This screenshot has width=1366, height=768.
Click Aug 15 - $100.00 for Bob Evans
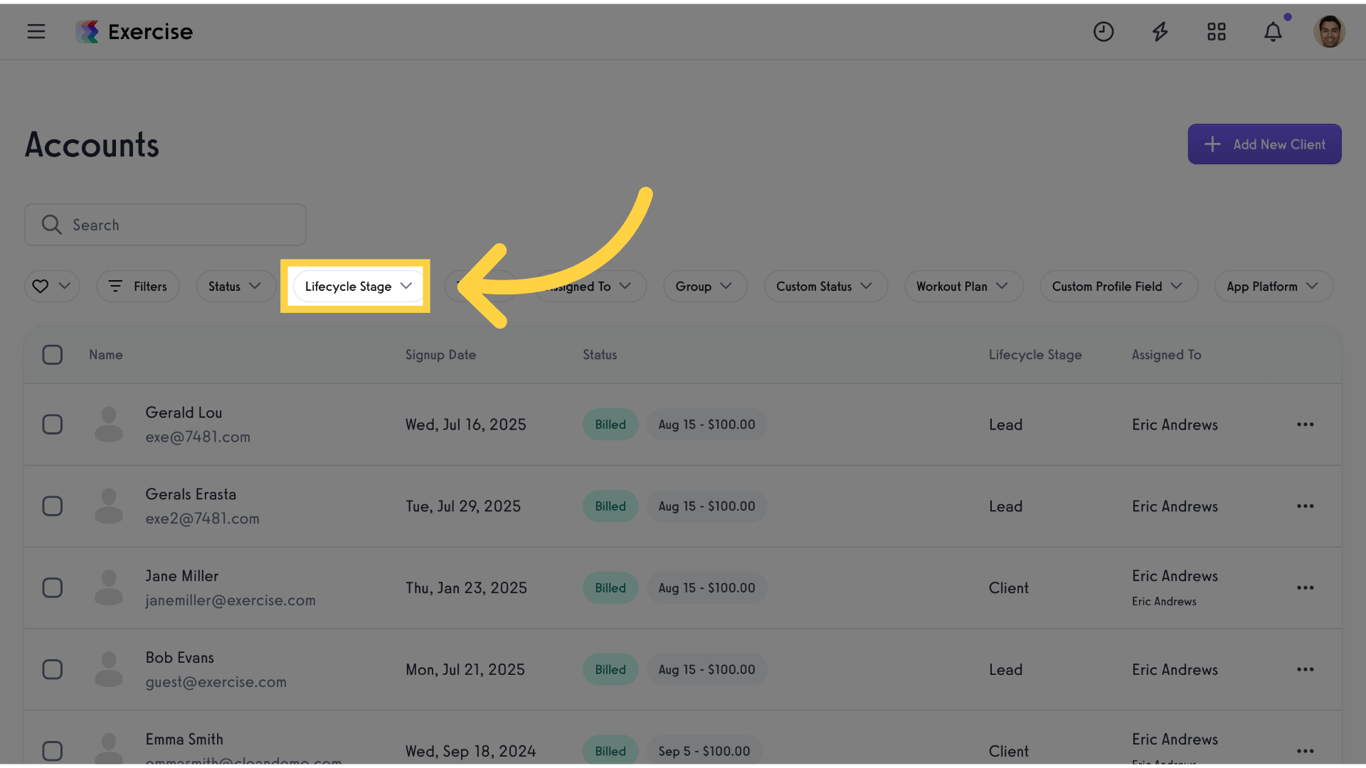click(707, 670)
